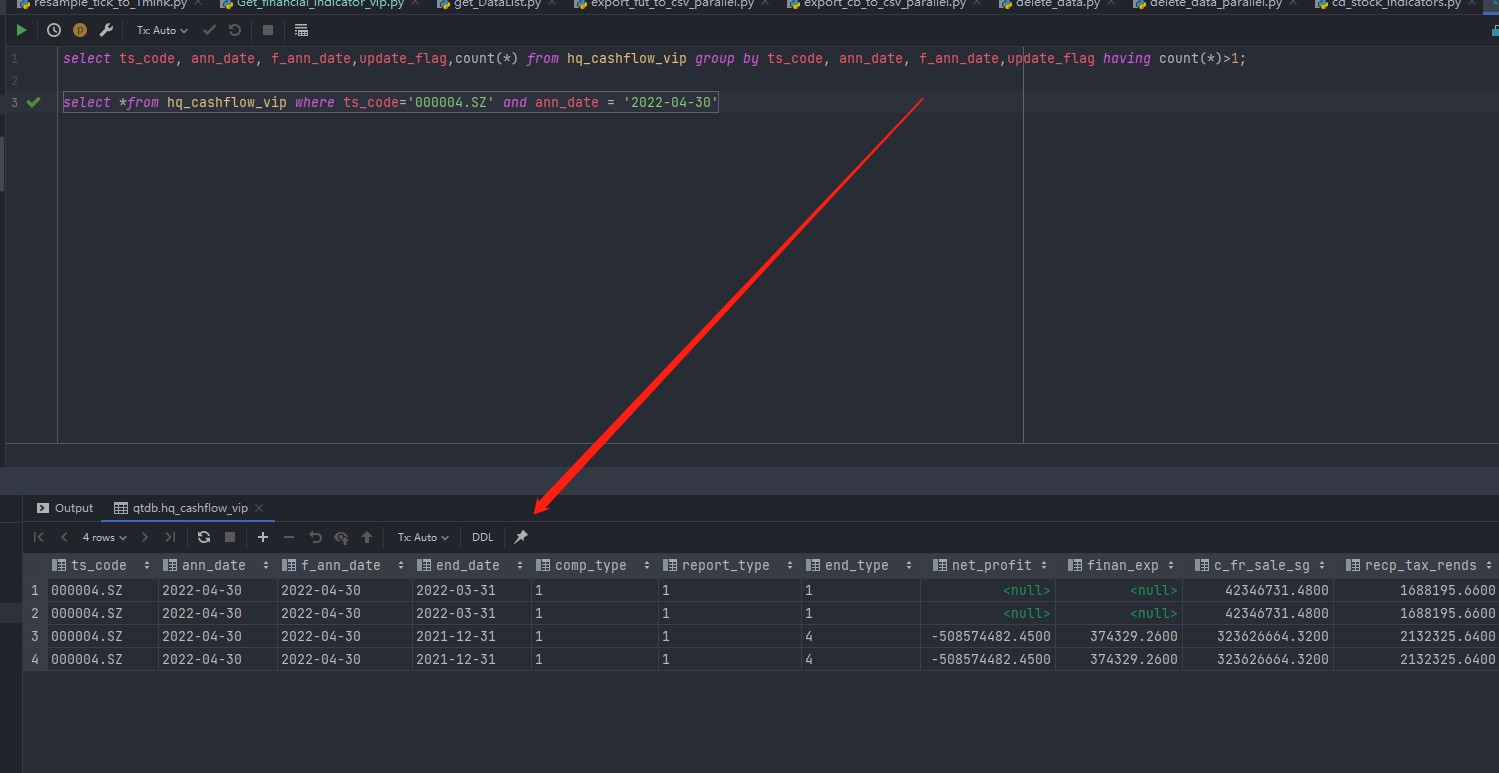The height and width of the screenshot is (773, 1499).
Task: Click the In-Editor Results table icon
Action: 301,30
